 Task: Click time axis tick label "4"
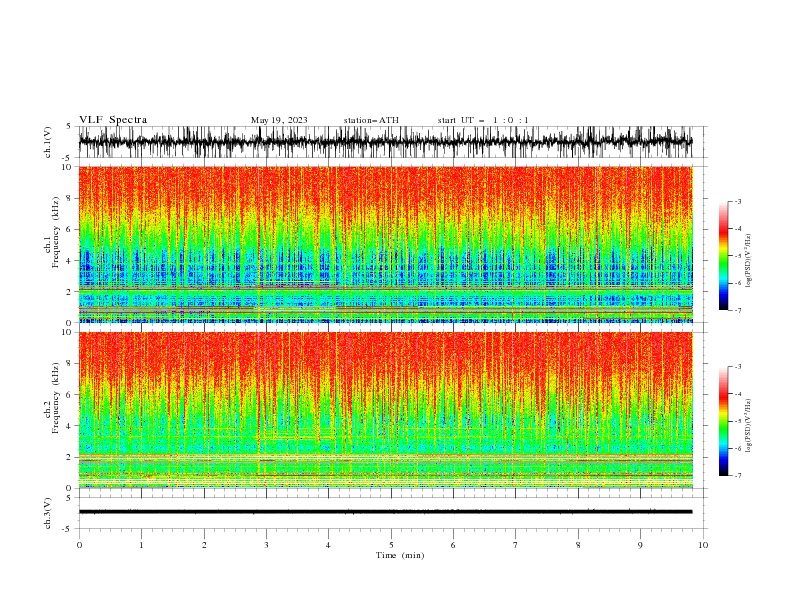click(x=328, y=545)
